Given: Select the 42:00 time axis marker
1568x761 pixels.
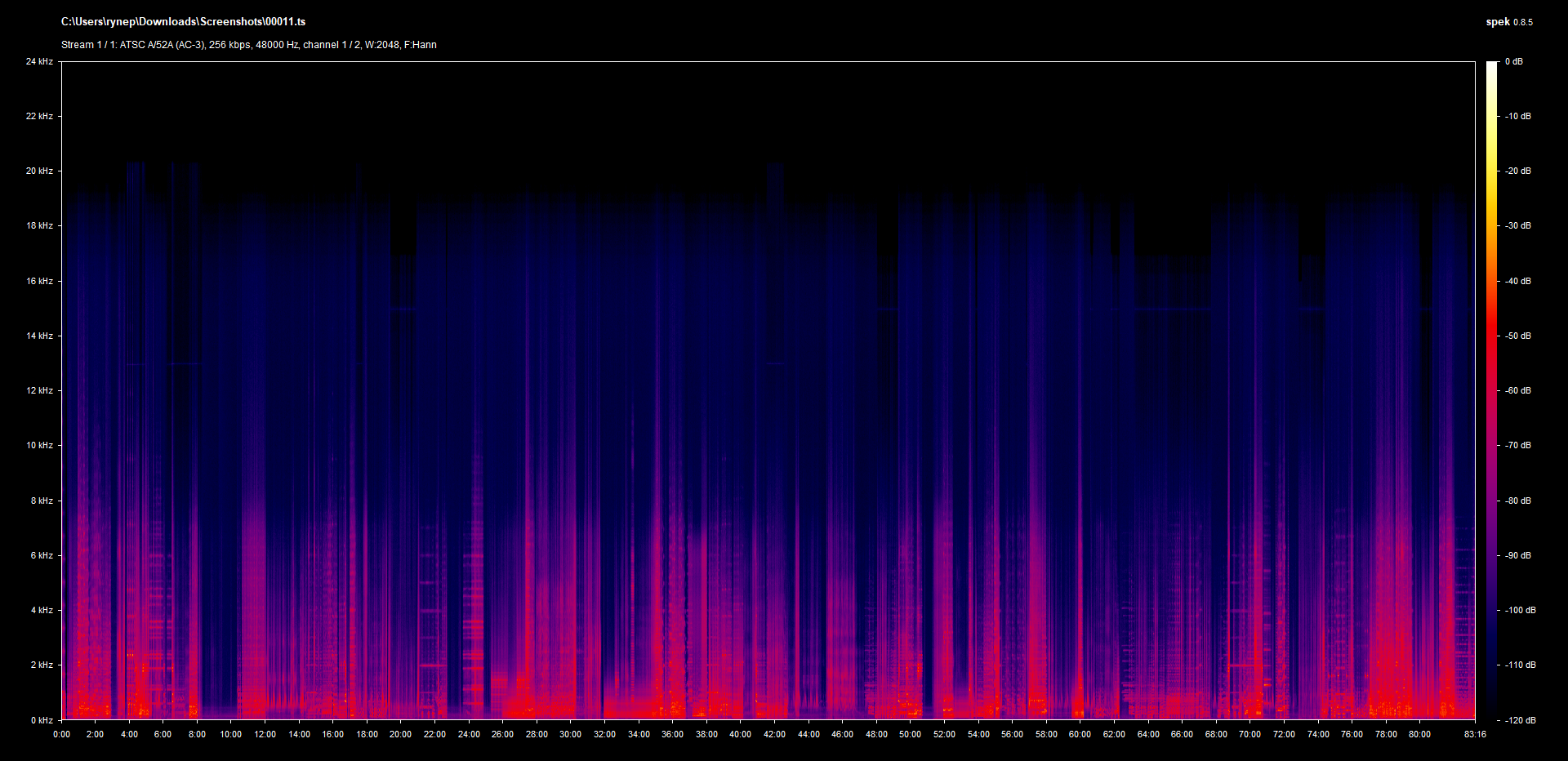Looking at the screenshot, I should (774, 734).
